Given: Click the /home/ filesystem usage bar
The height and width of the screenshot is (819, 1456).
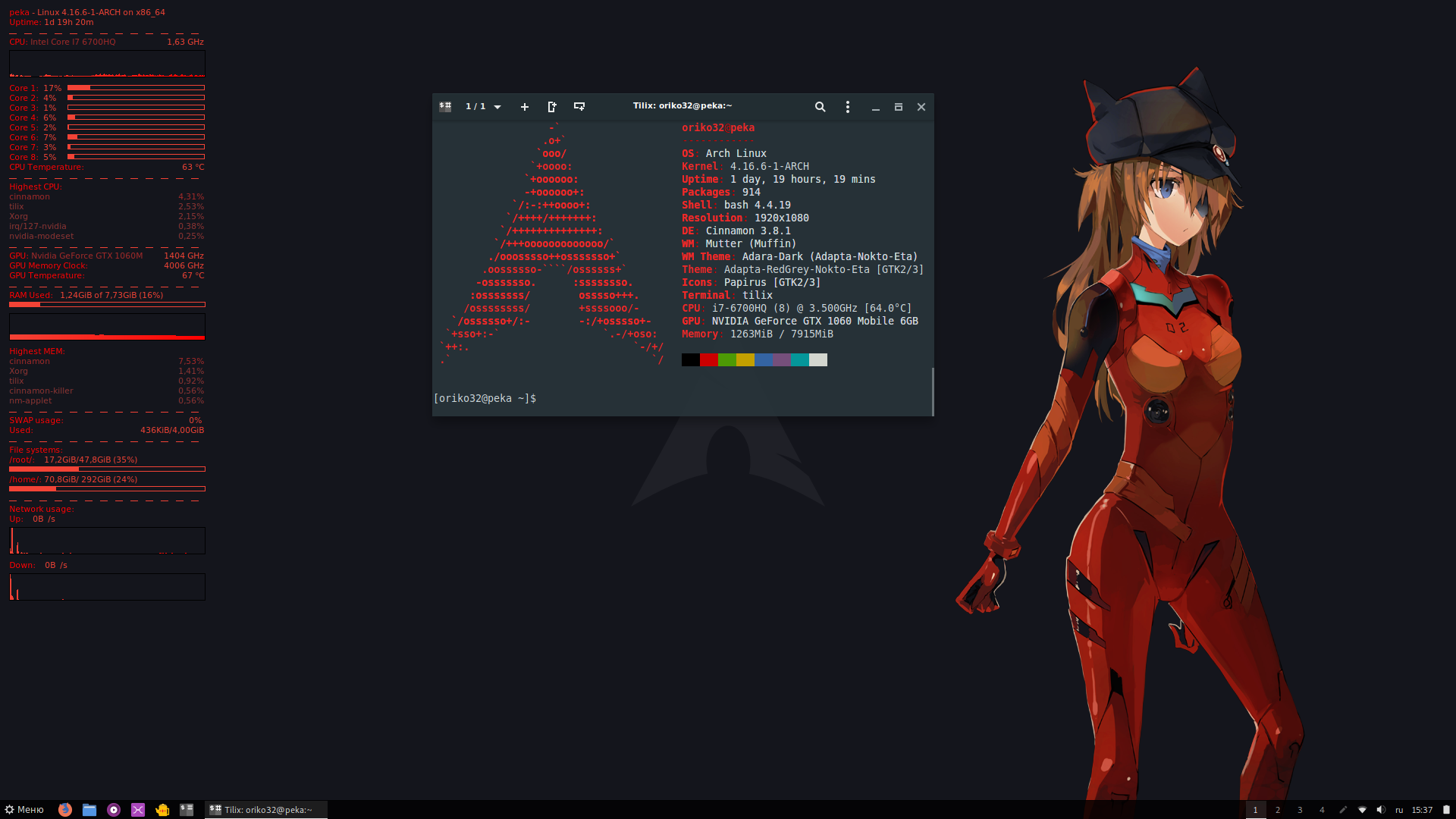Looking at the screenshot, I should 107,488.
